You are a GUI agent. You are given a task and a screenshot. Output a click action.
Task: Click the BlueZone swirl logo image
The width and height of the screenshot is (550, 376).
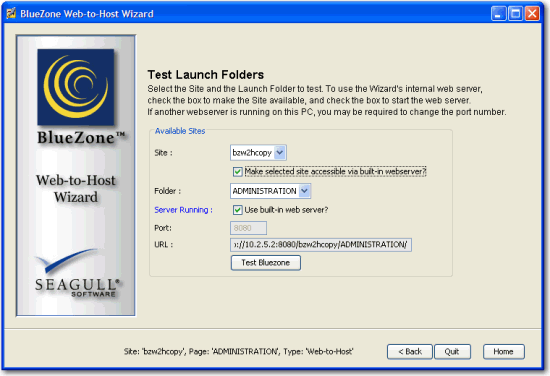coord(76,87)
